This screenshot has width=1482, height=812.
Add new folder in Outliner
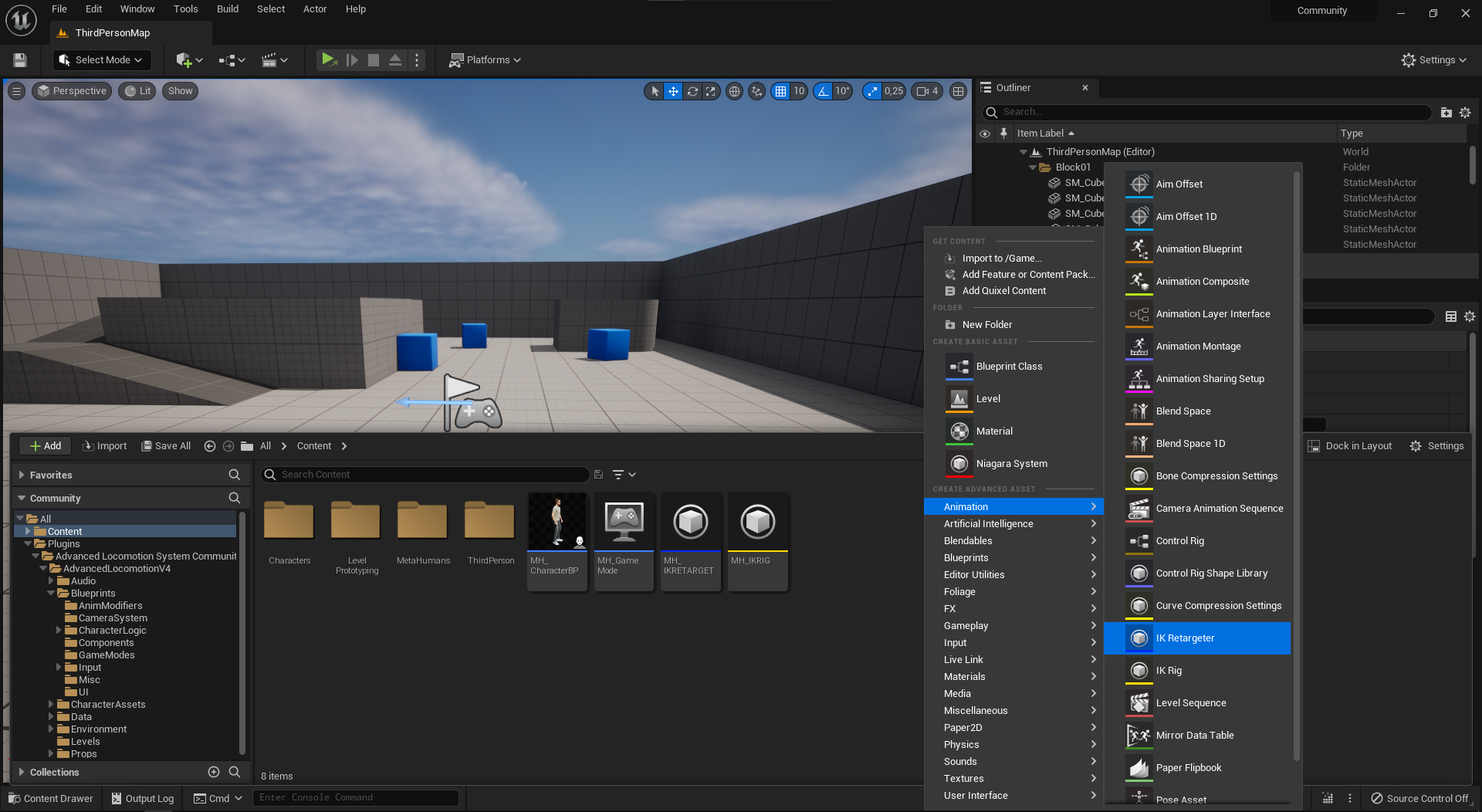click(1446, 113)
